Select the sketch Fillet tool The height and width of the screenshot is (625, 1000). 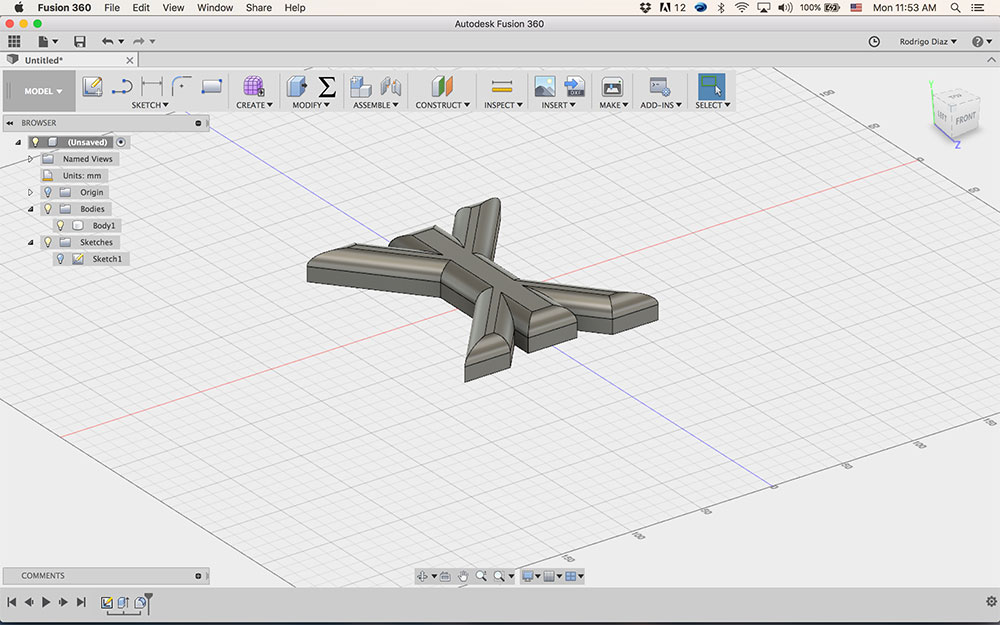click(x=181, y=86)
